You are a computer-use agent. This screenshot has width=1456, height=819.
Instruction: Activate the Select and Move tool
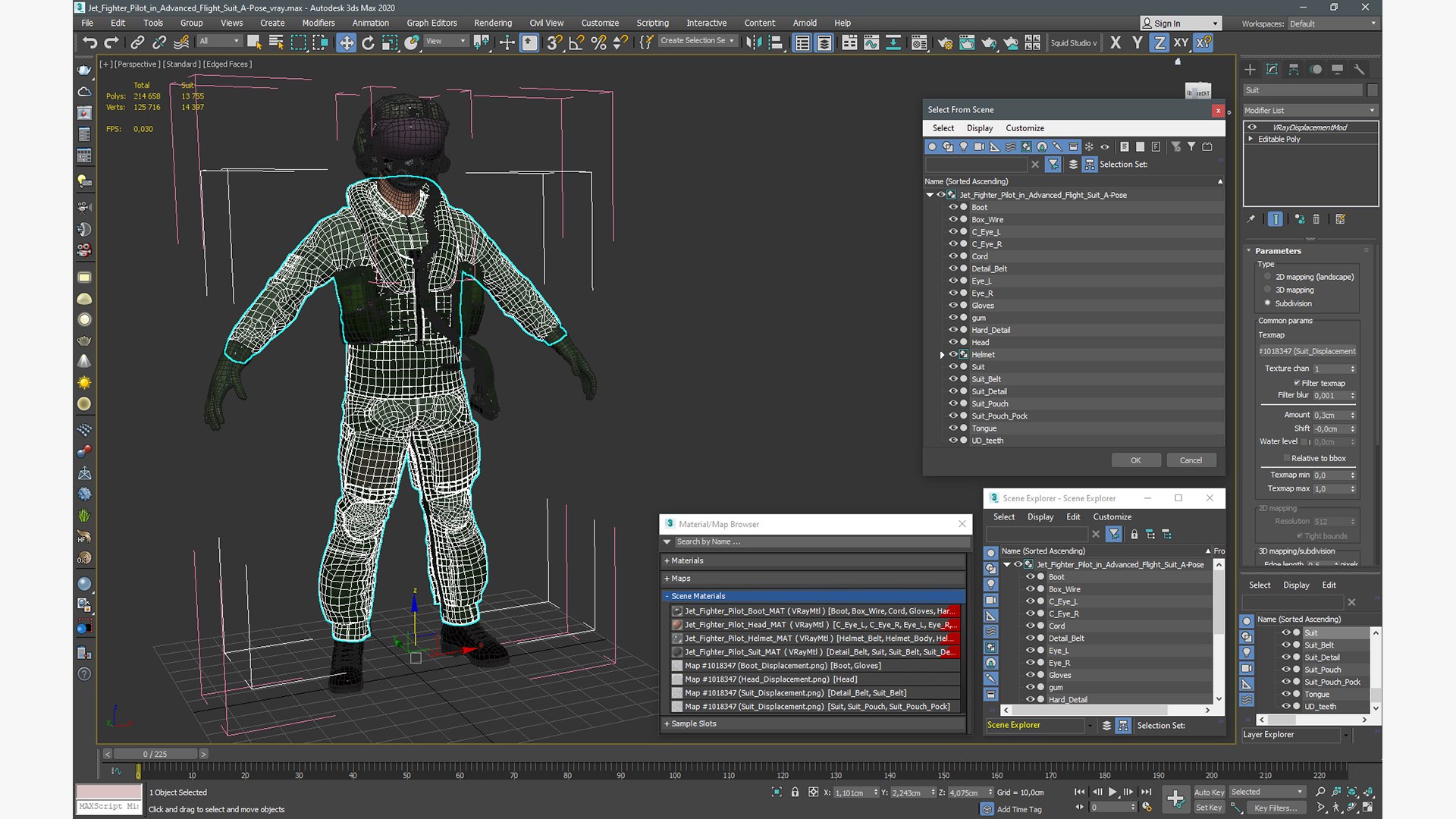tap(346, 42)
